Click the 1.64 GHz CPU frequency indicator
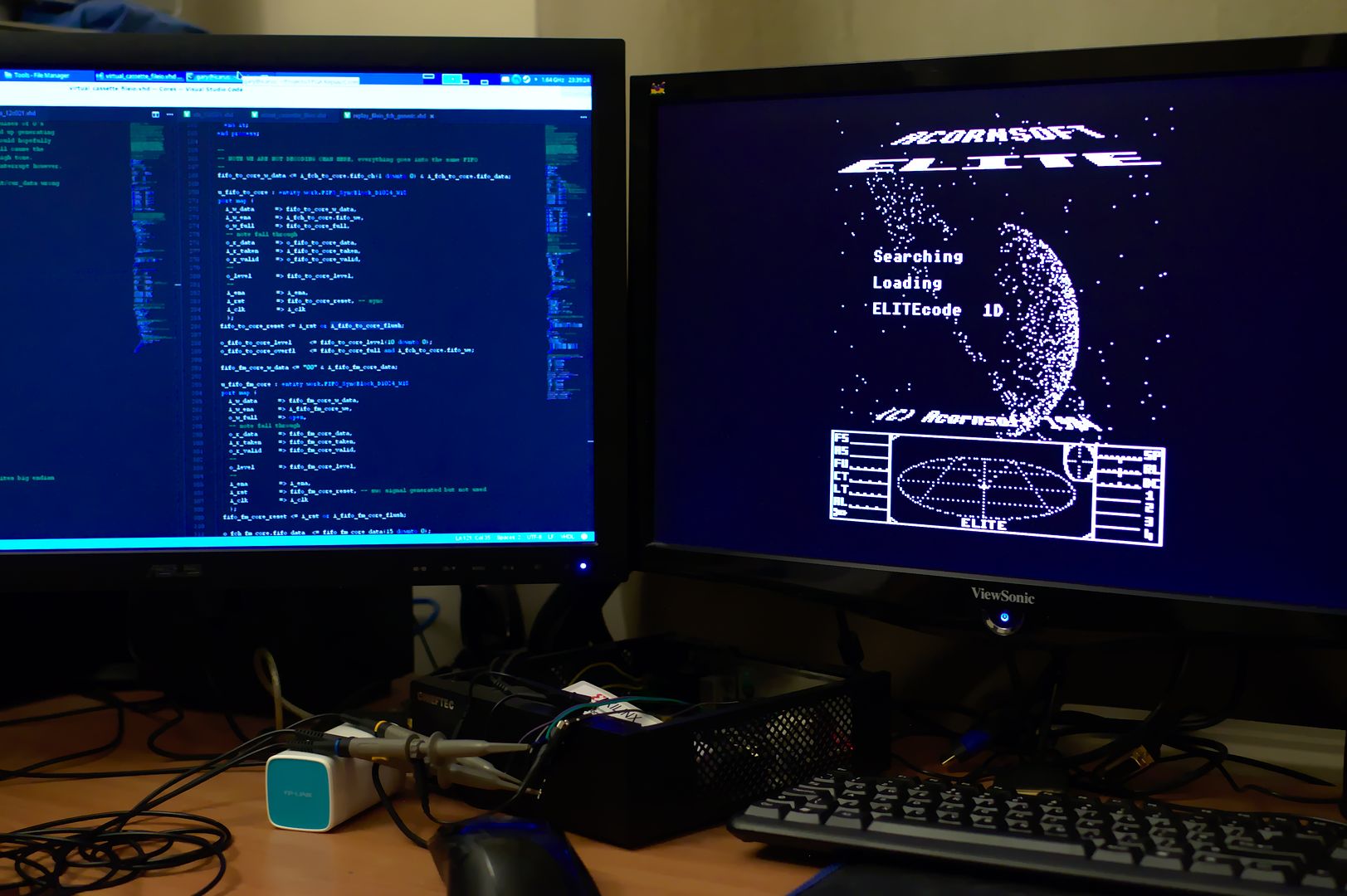Screen dimensions: 1347x896 pos(552,80)
